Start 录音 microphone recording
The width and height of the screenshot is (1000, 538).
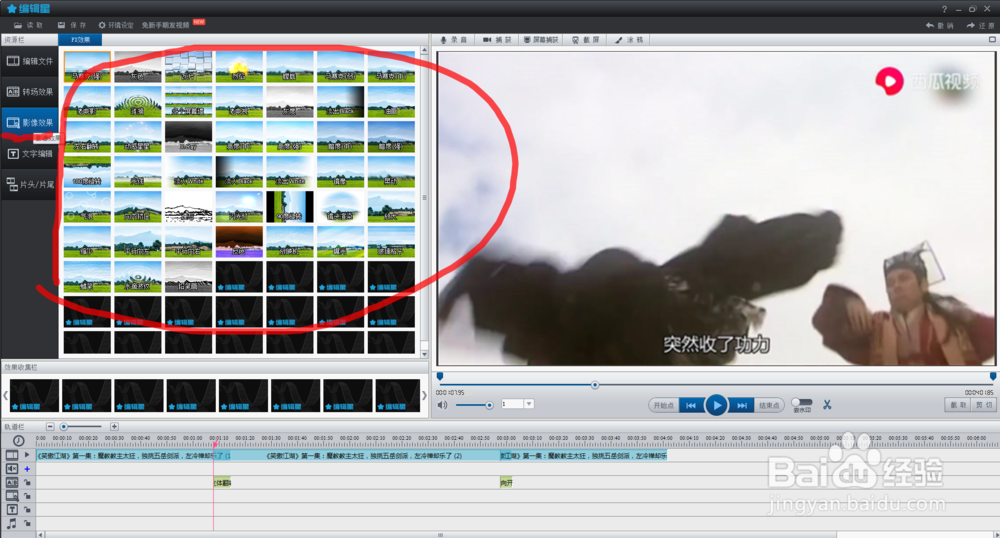coord(453,40)
